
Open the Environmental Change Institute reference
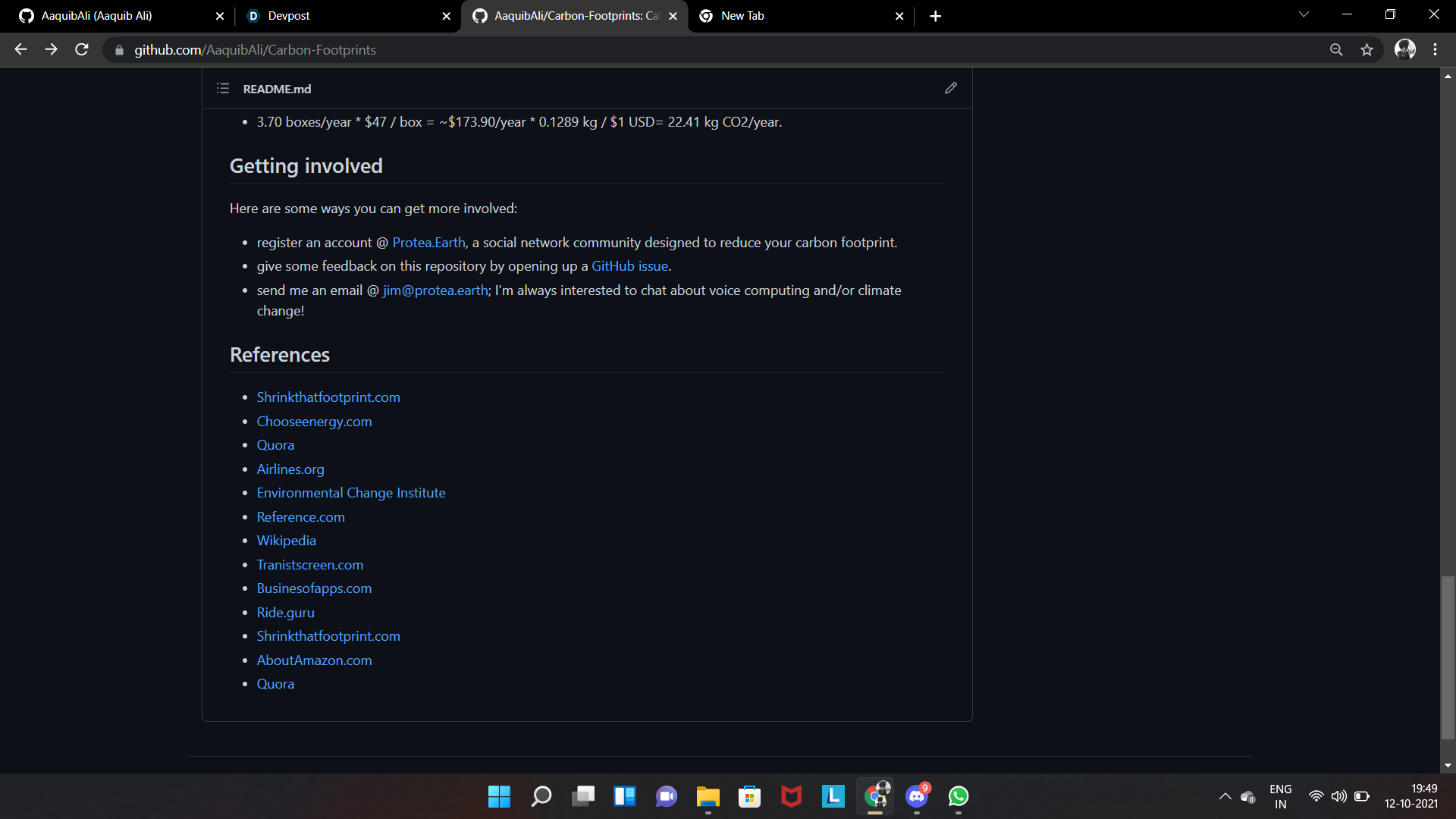(x=350, y=493)
